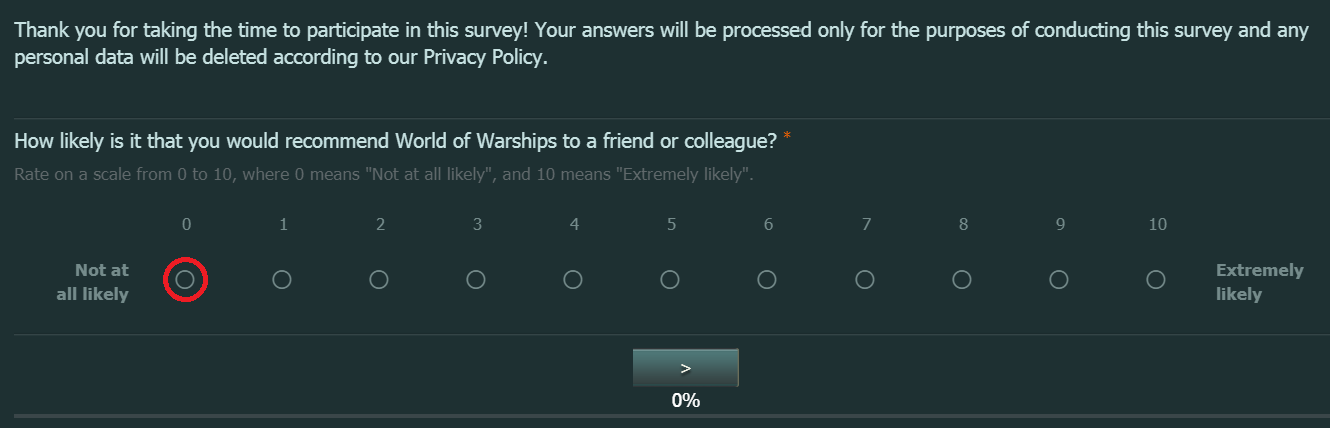Screen dimensions: 1331x428
Task: Choose the radio button for rating 9
Action: 1059,280
